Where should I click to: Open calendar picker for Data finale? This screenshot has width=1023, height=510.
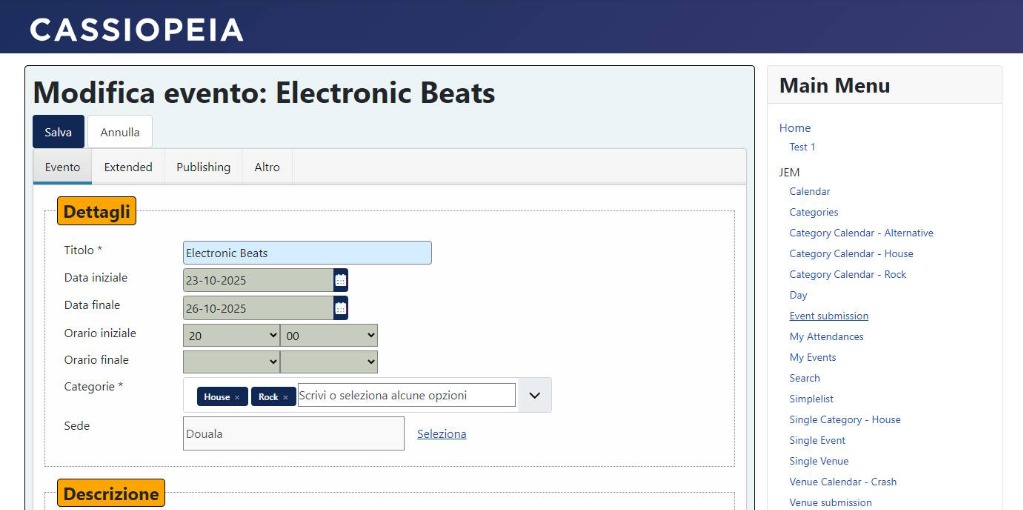[341, 308]
